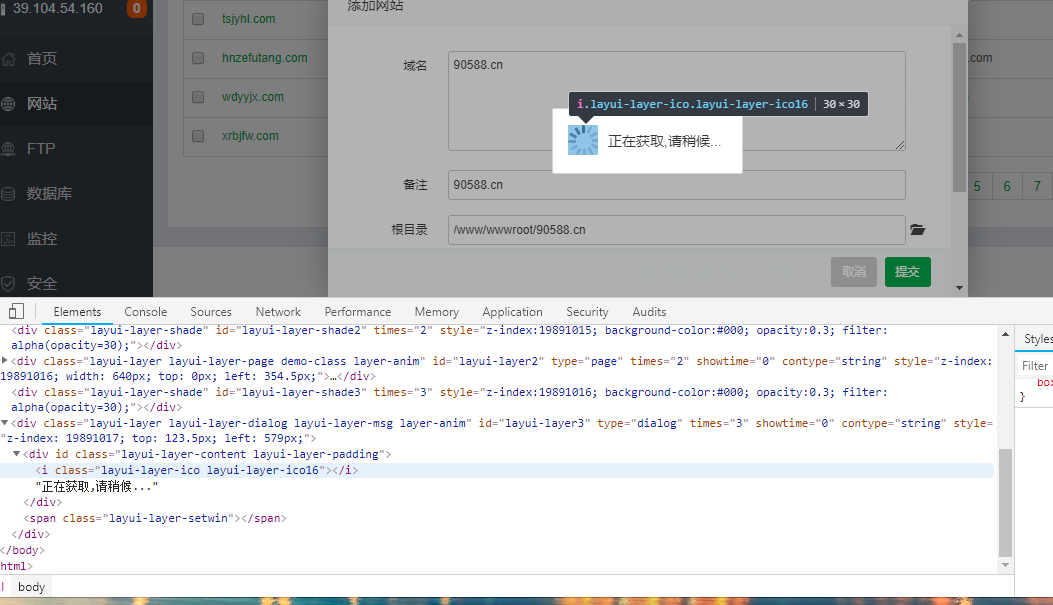Click the dialog vertical scrollbar thumb
This screenshot has width=1053, height=605.
pyautogui.click(x=959, y=118)
